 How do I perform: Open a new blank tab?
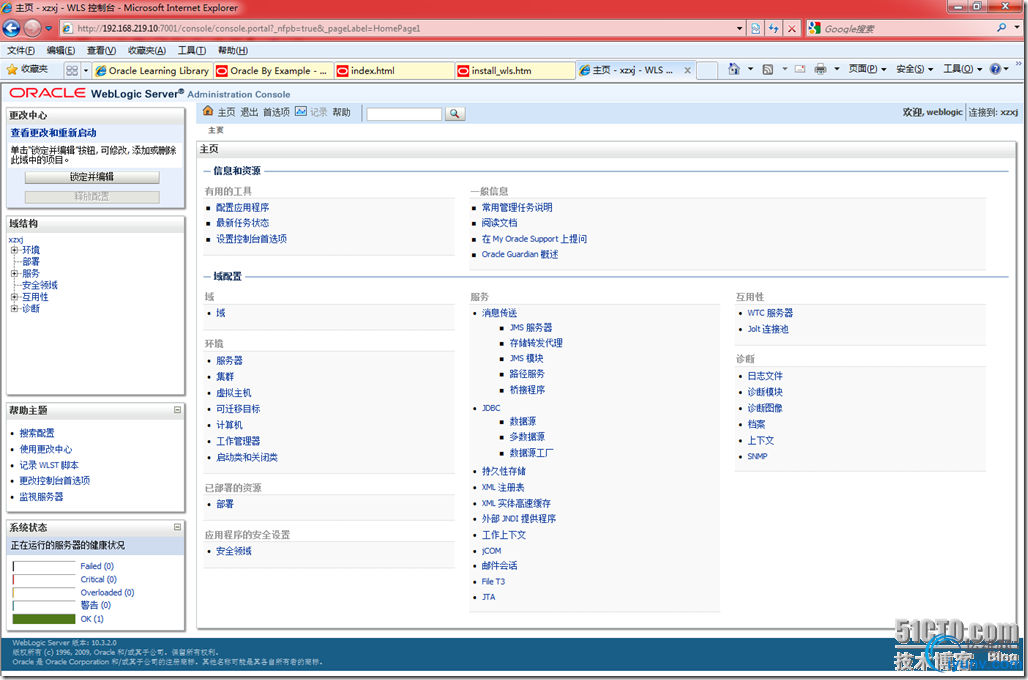point(706,70)
